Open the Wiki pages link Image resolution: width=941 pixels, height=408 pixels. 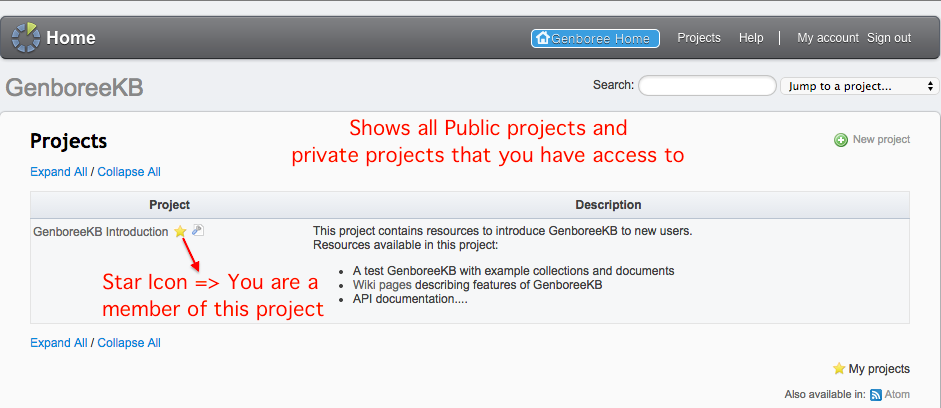click(x=382, y=285)
